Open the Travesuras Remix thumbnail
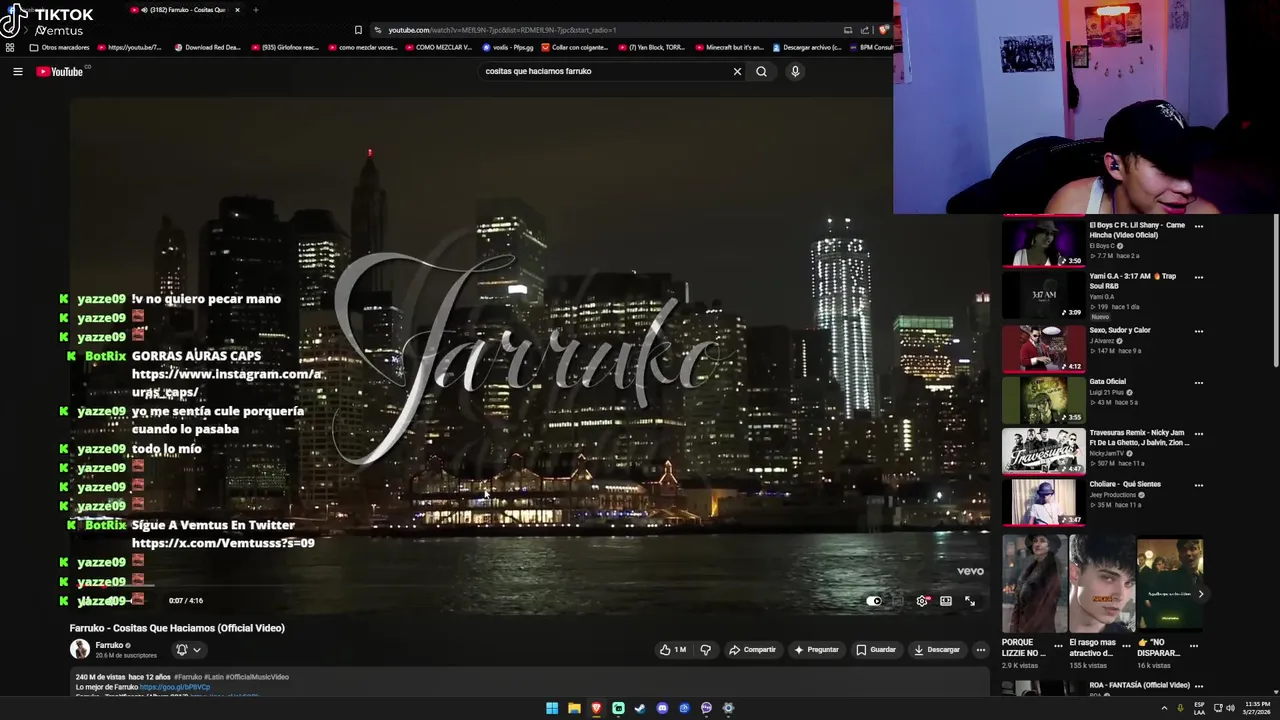Screen dimensions: 1280x720 (x=1043, y=451)
